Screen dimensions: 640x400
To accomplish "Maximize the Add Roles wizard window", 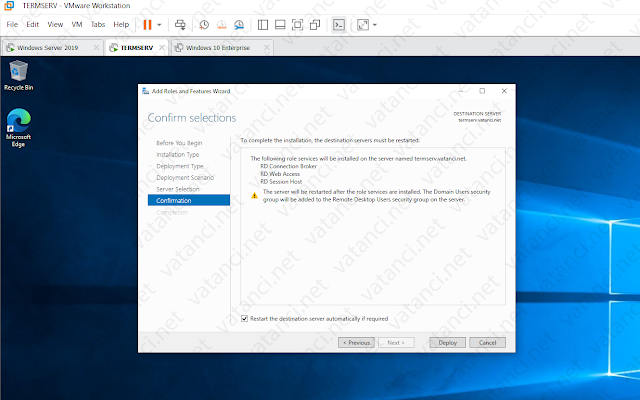I will [482, 91].
